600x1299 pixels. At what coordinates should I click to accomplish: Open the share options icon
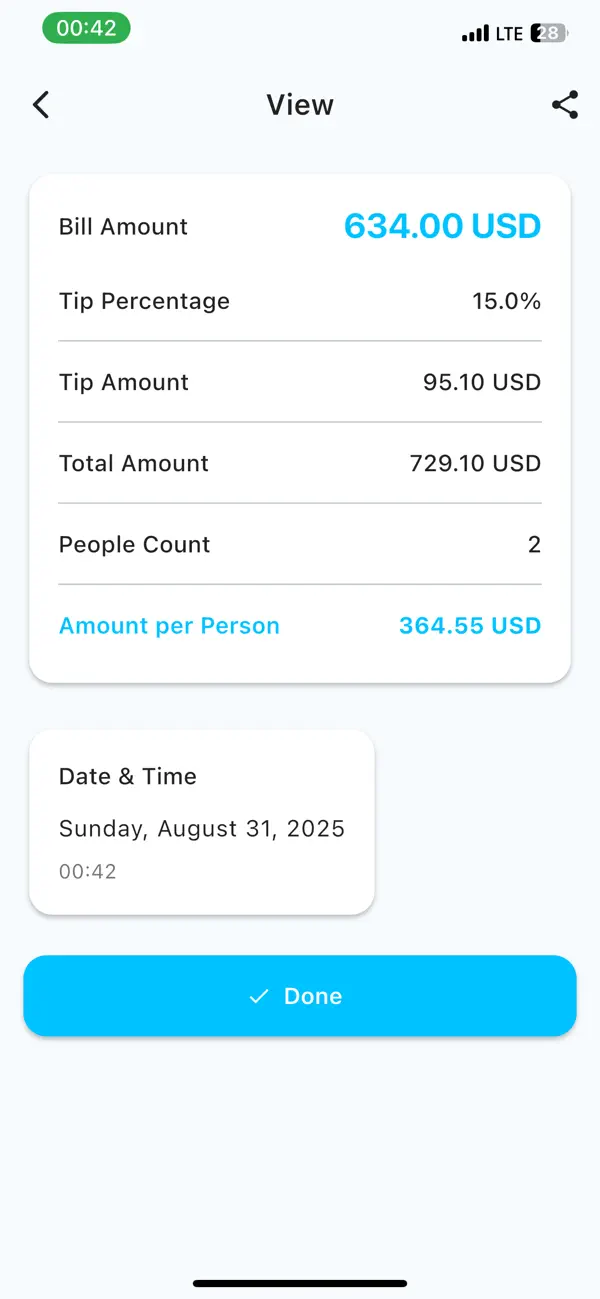(x=564, y=104)
